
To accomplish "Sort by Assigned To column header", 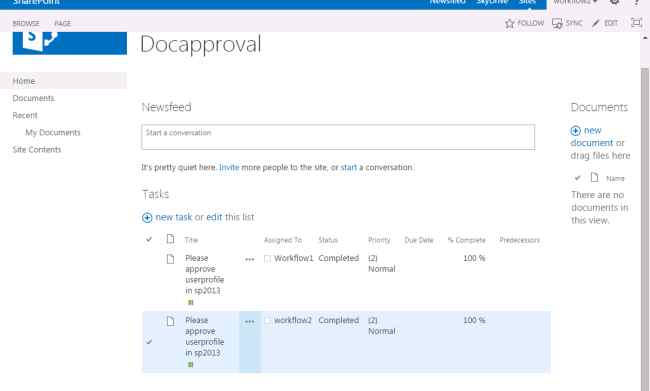I will point(283,240).
